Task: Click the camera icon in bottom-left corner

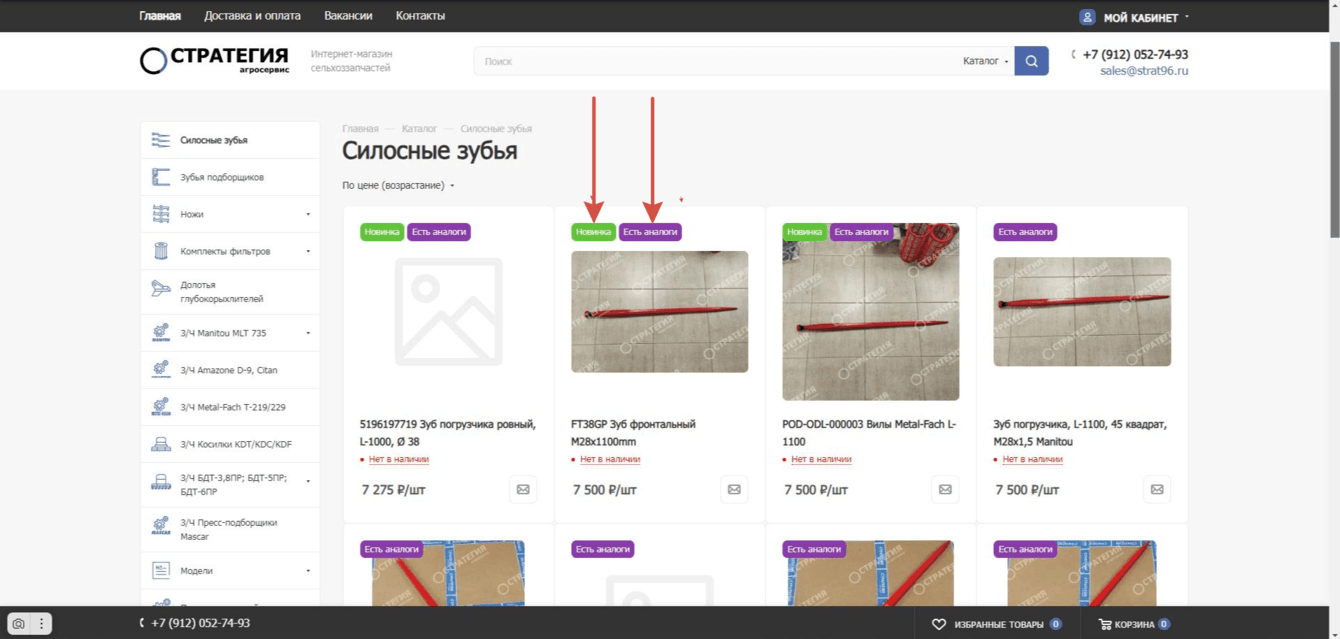Action: point(18,623)
